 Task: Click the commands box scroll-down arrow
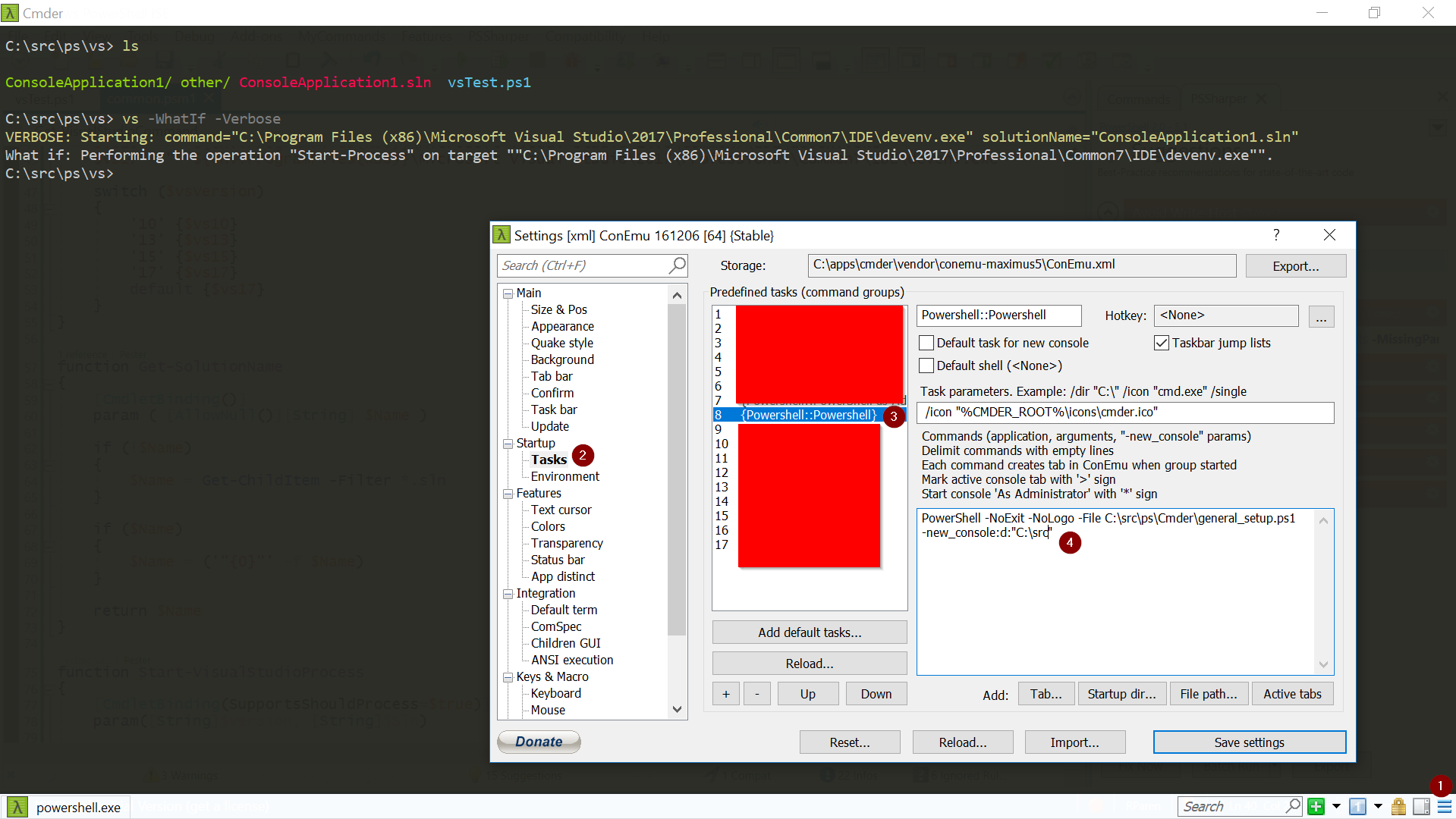pos(1323,664)
